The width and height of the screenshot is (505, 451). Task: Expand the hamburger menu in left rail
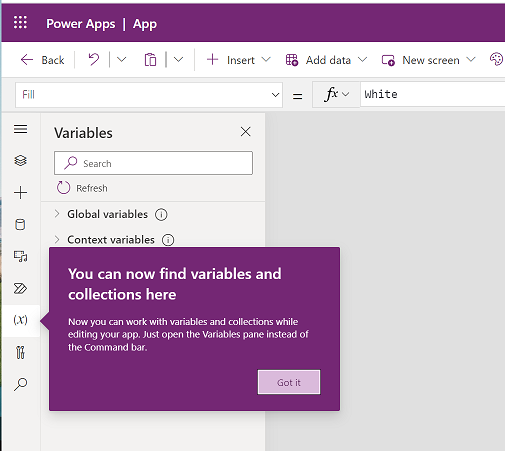[20, 129]
